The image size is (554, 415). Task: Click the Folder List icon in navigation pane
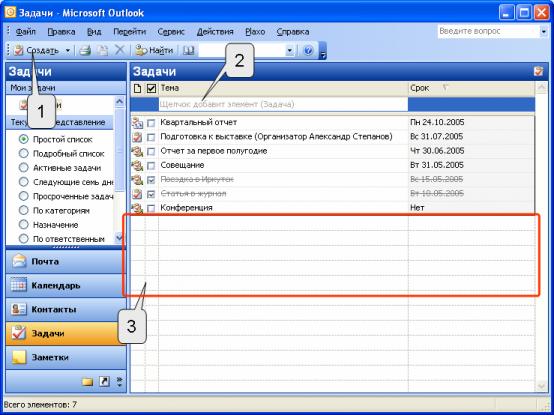(88, 381)
